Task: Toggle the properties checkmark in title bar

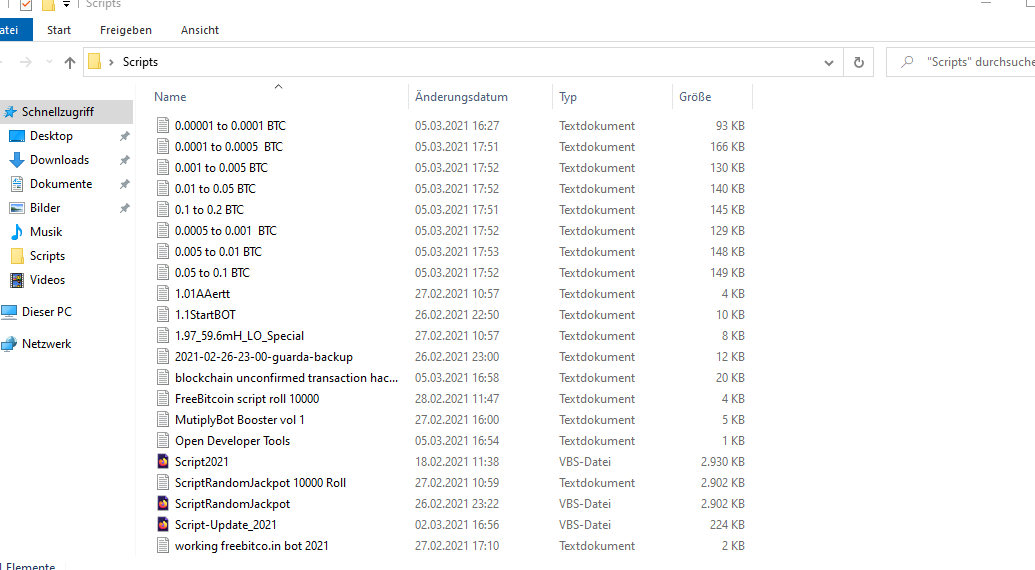Action: [x=27, y=5]
